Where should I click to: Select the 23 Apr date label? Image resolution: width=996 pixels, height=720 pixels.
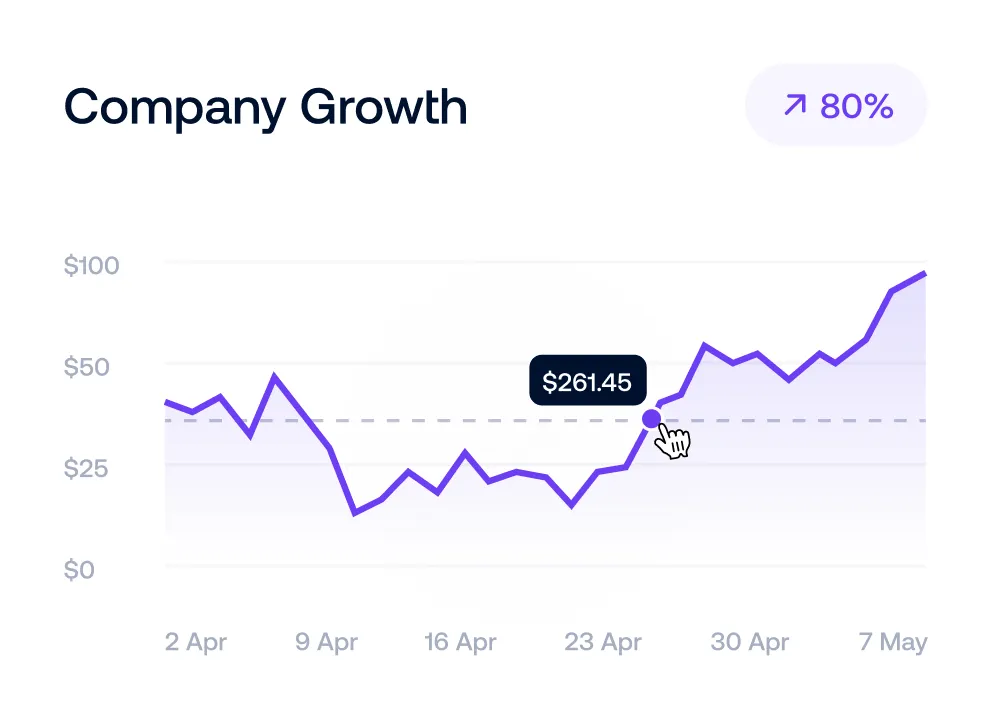pos(603,642)
